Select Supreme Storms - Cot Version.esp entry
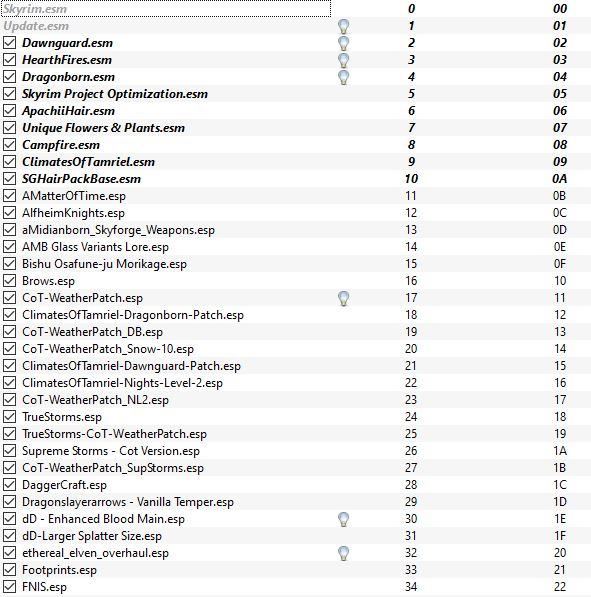This screenshot has width=591, height=597. pos(111,451)
